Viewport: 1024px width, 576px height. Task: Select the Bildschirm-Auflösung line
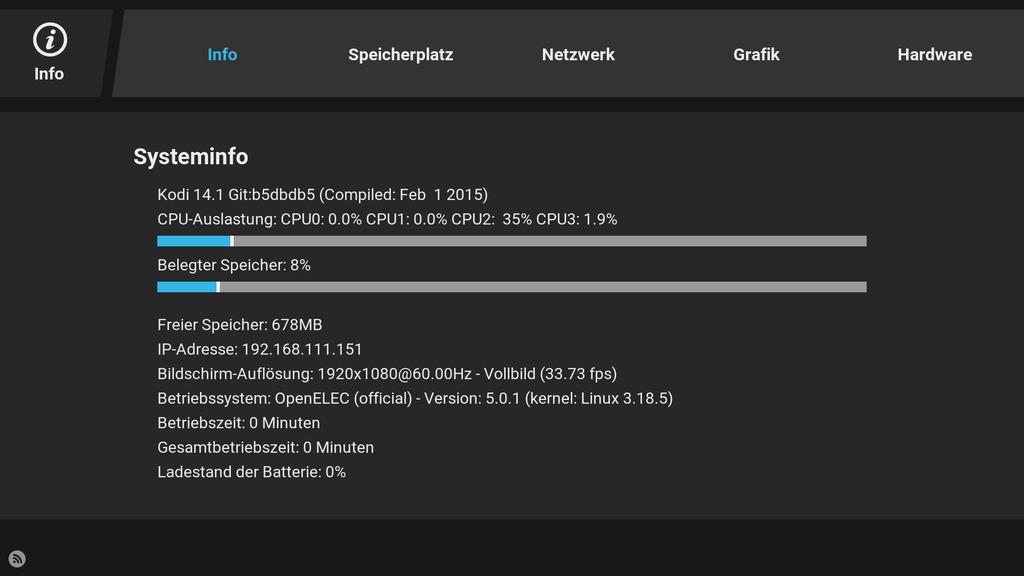click(x=387, y=374)
